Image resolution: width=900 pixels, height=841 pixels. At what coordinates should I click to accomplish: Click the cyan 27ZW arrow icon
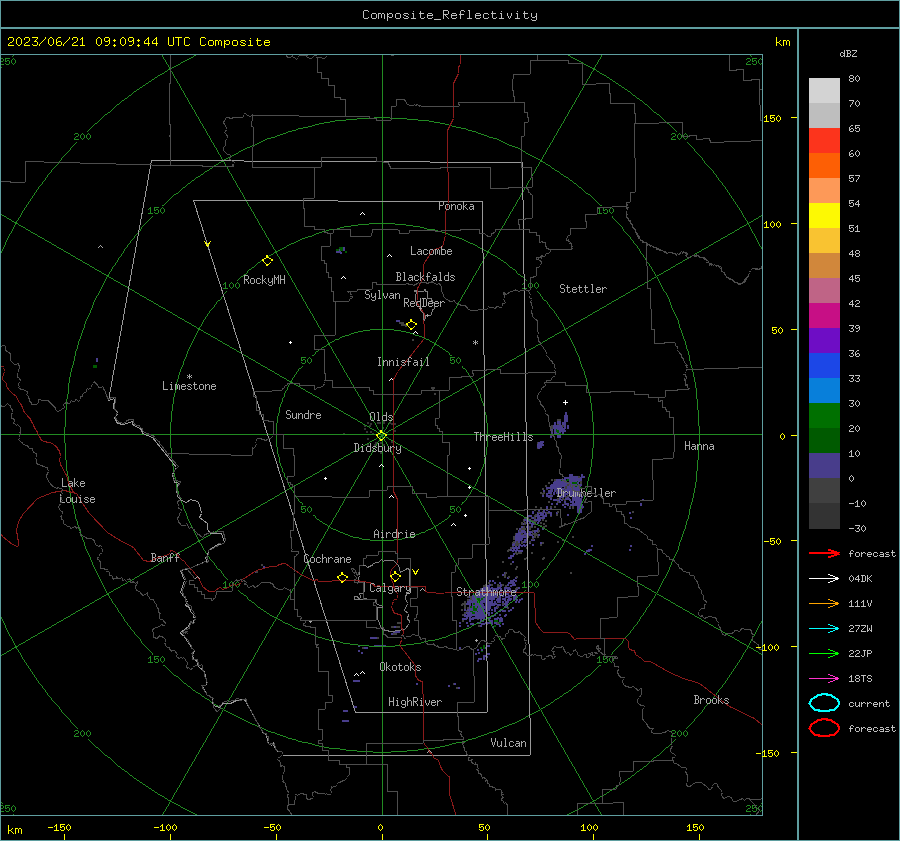[824, 629]
